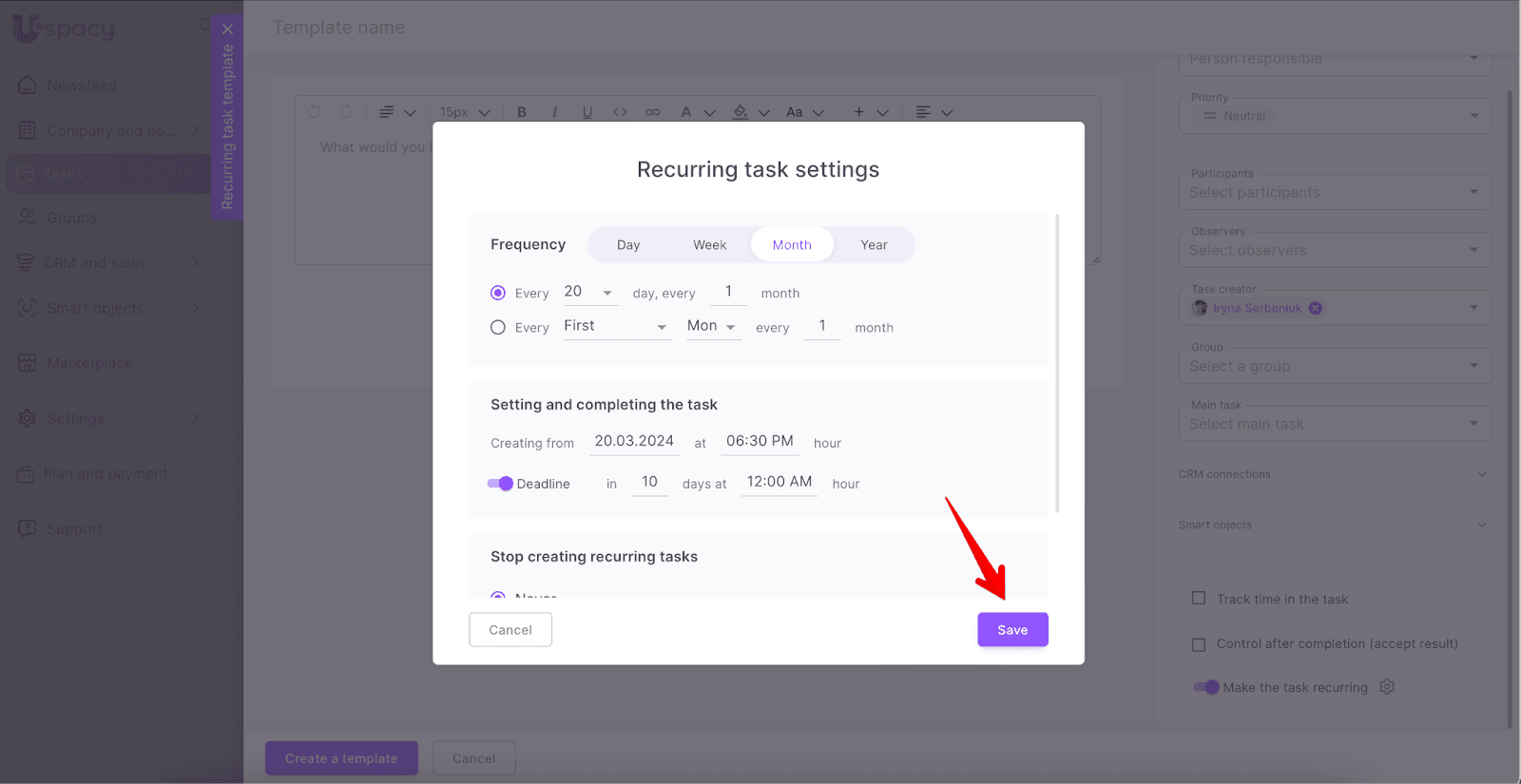This screenshot has height=784, width=1521.
Task: Click the Italic formatting icon
Action: click(554, 112)
